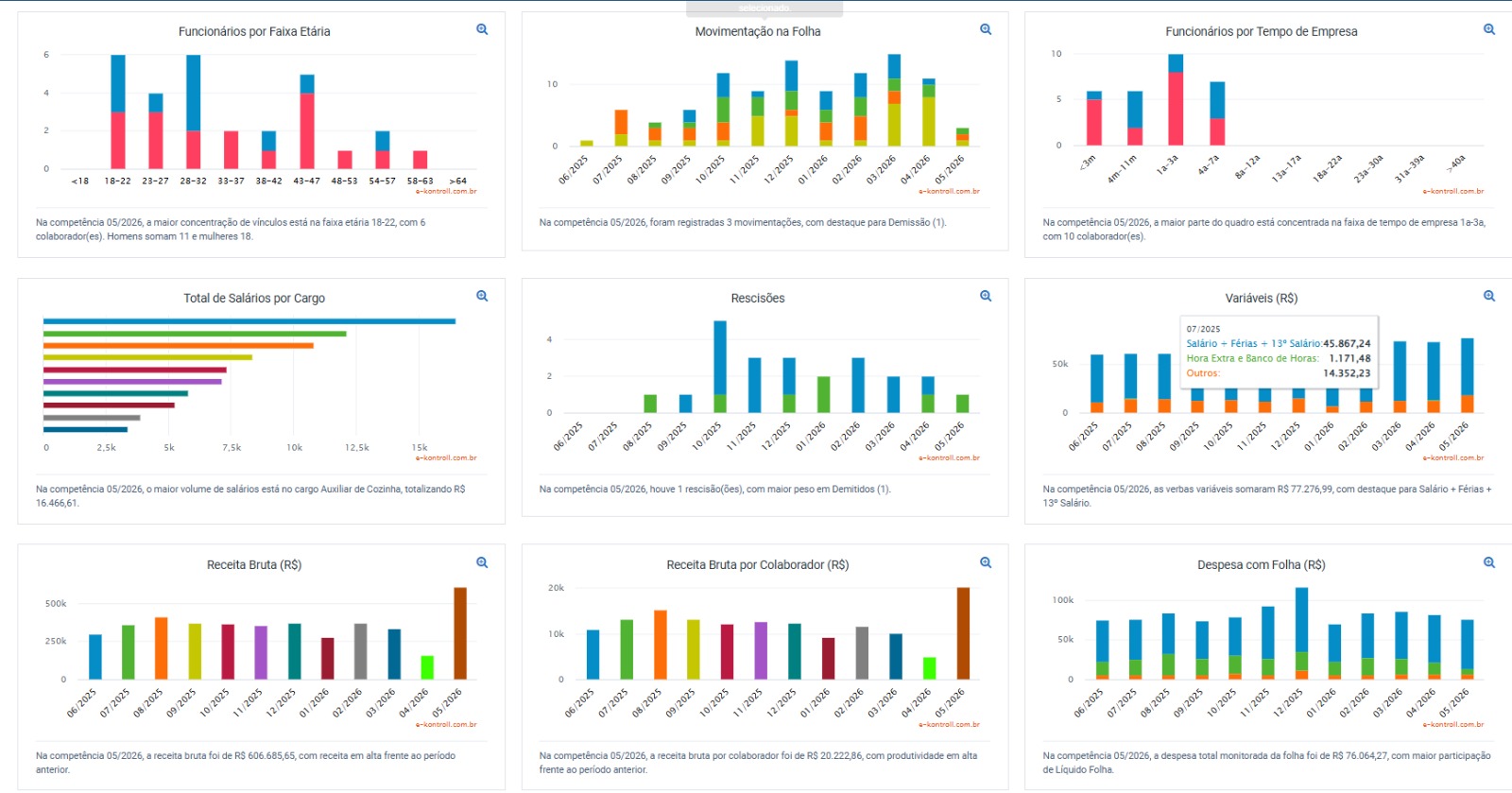Click the '18-22' axis label in the Faixa Etária chart
Screen dimensions: 1512x793
tap(118, 181)
